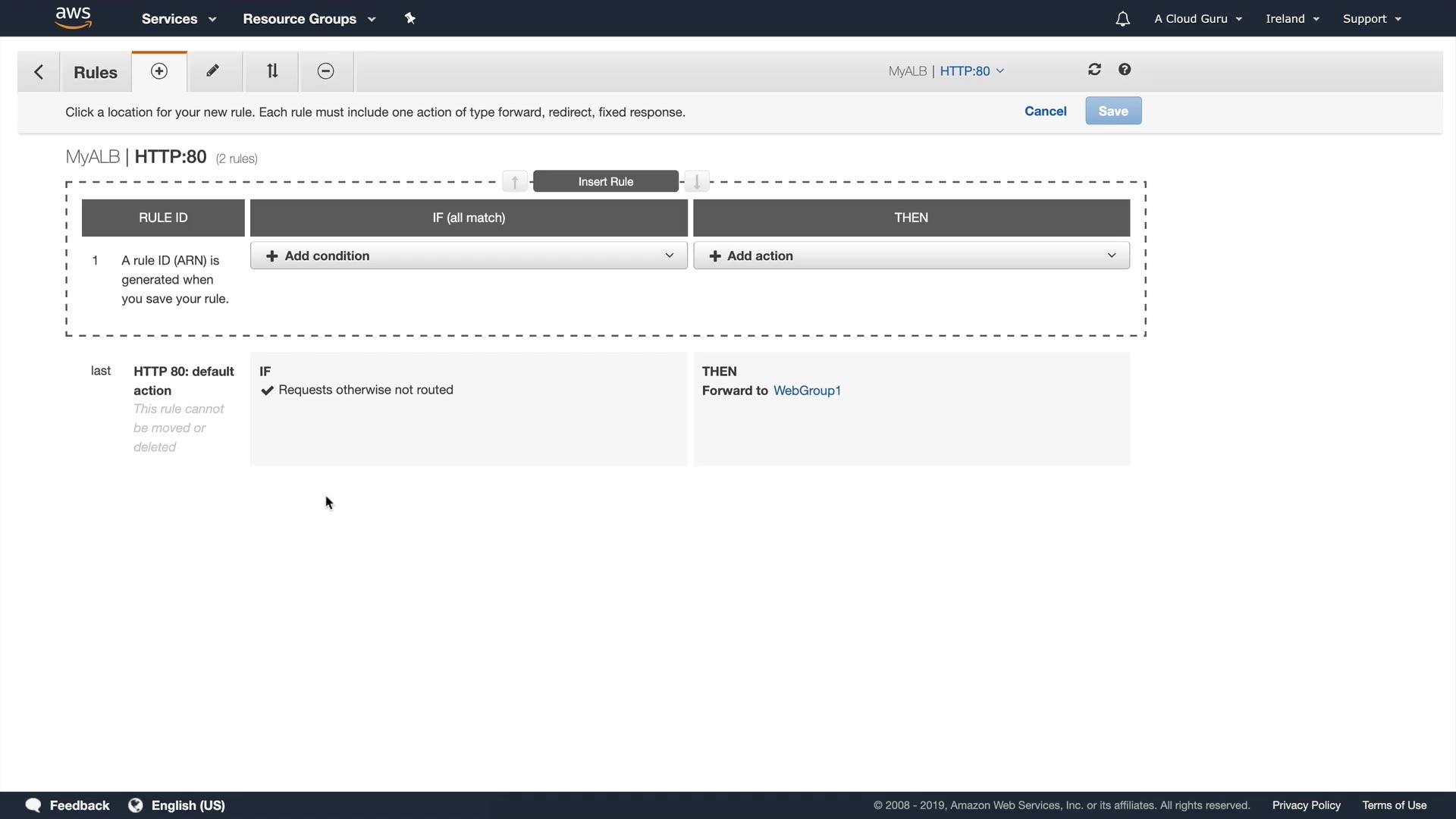Click the notifications bell icon

pyautogui.click(x=1122, y=19)
